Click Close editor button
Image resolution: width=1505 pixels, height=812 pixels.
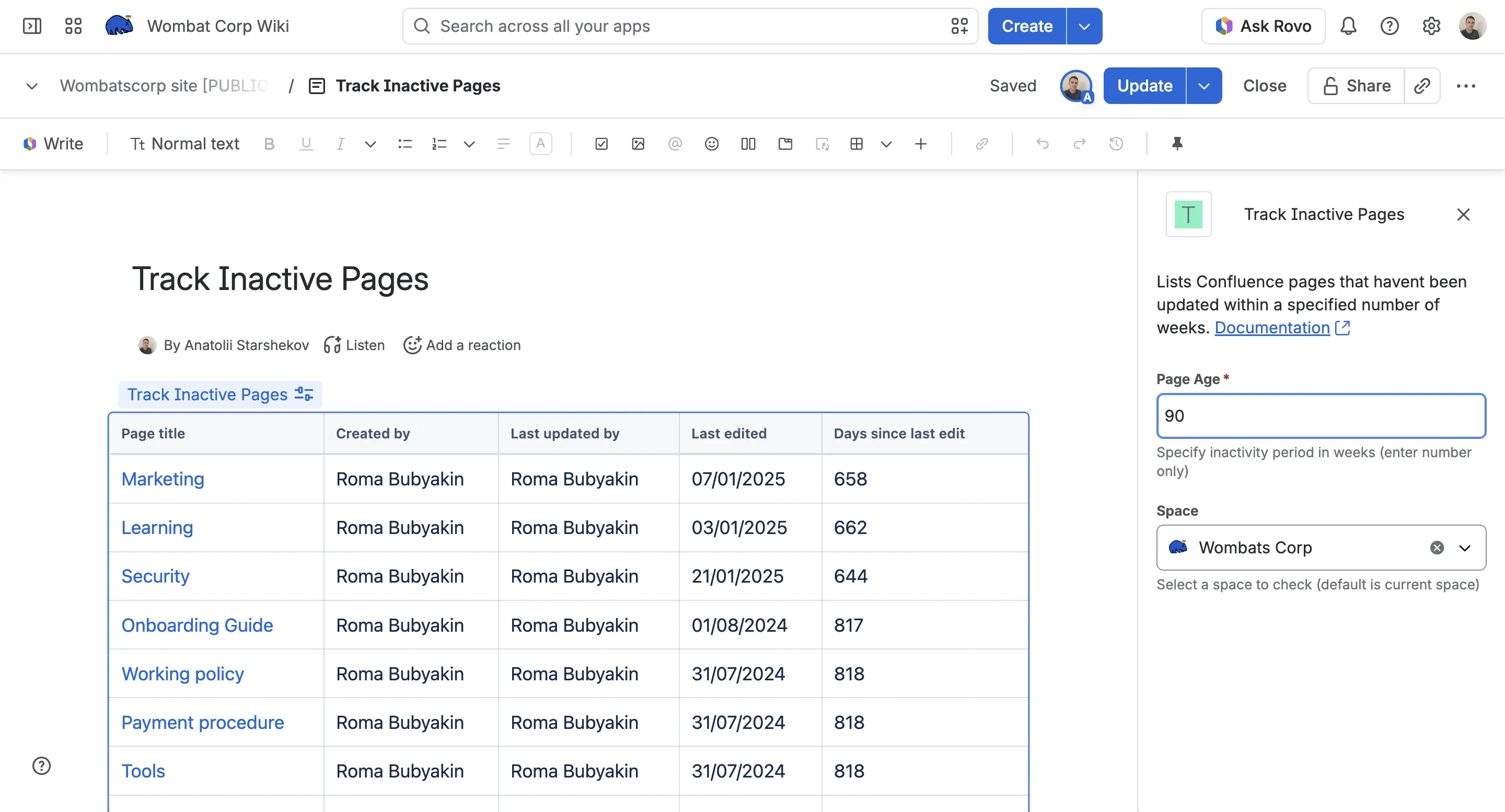point(1264,86)
